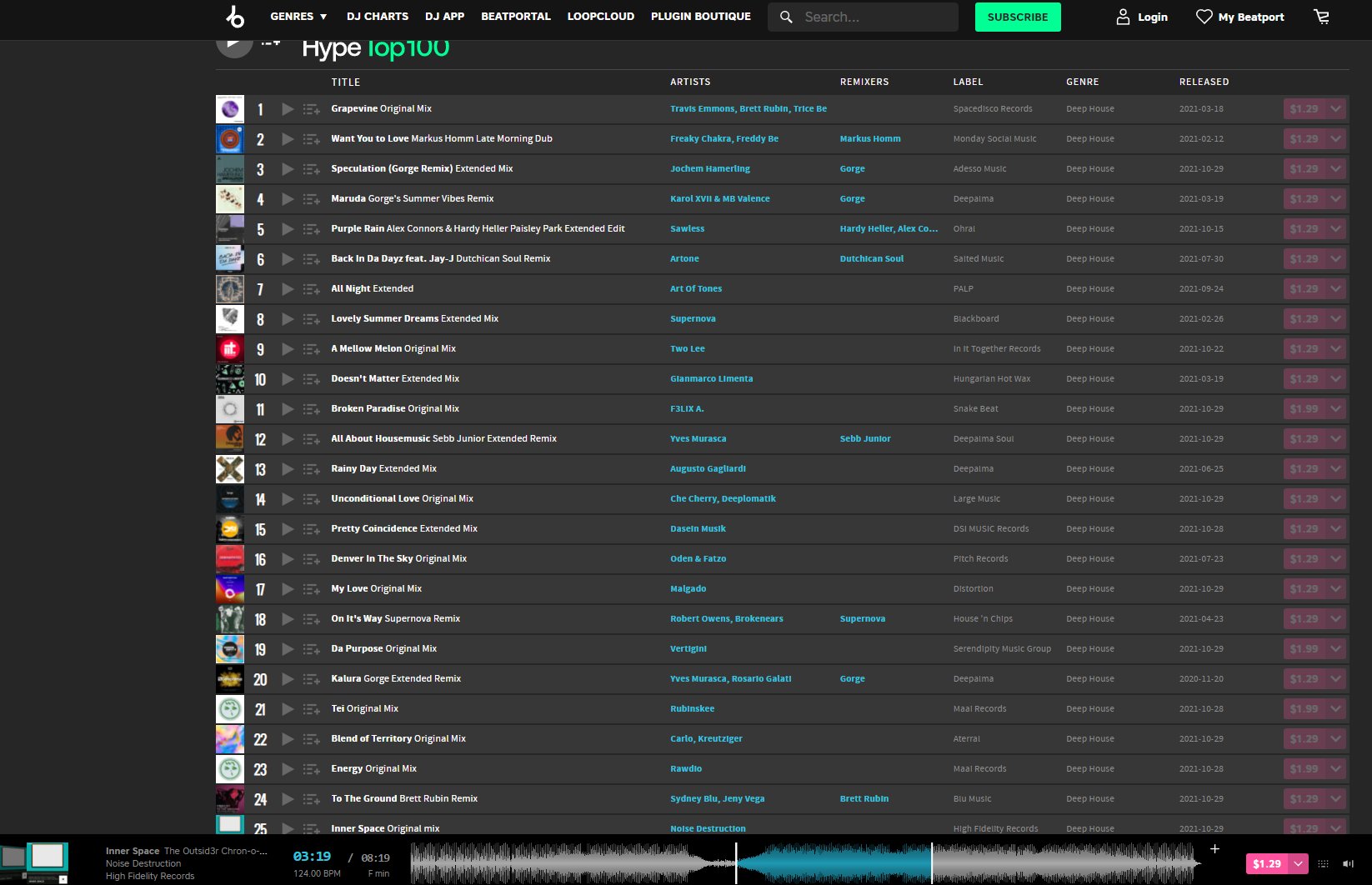Go to the Beatport logo home
This screenshot has height=885, width=1372.
235,17
